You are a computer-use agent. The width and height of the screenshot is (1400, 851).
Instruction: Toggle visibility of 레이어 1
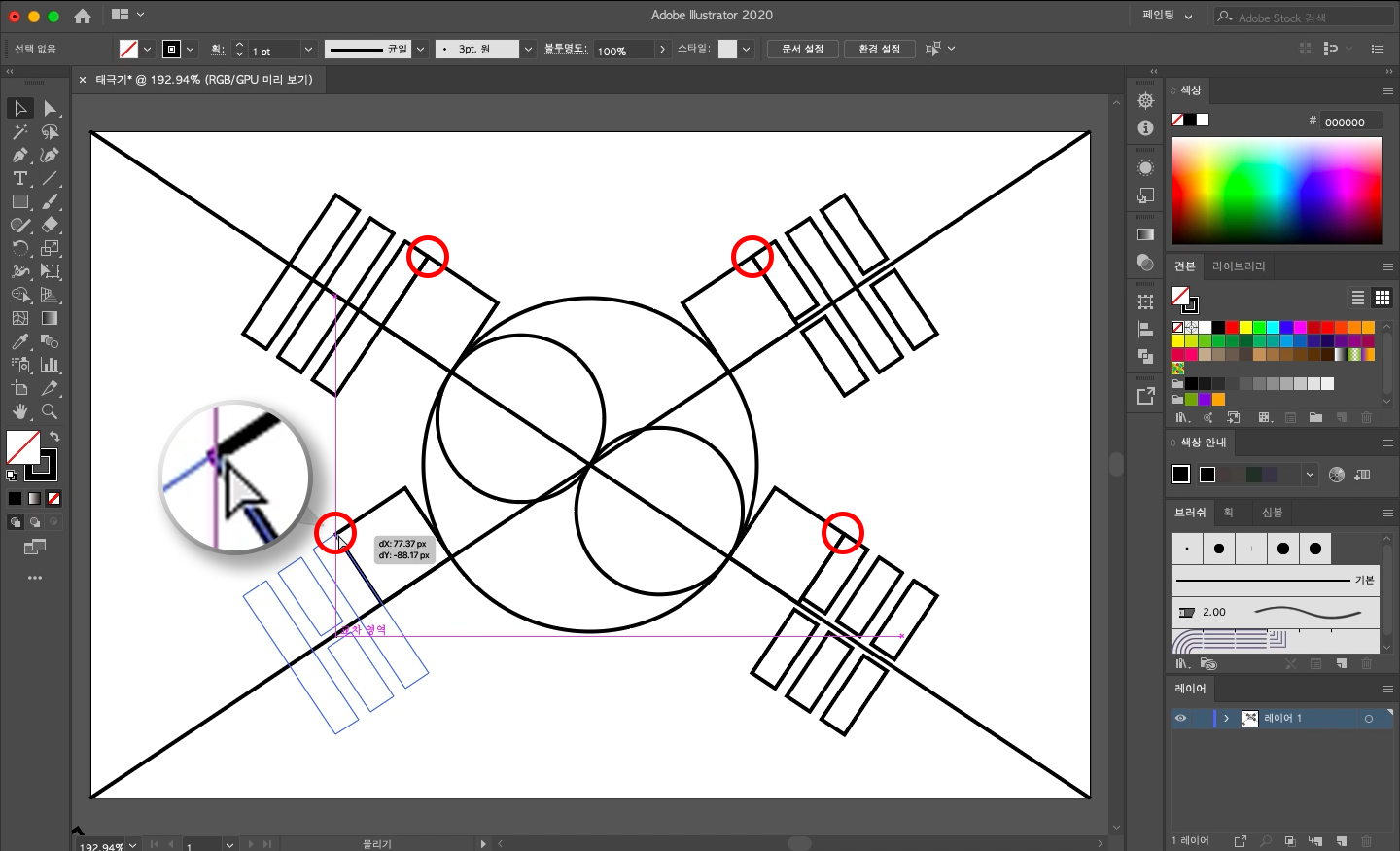1180,718
